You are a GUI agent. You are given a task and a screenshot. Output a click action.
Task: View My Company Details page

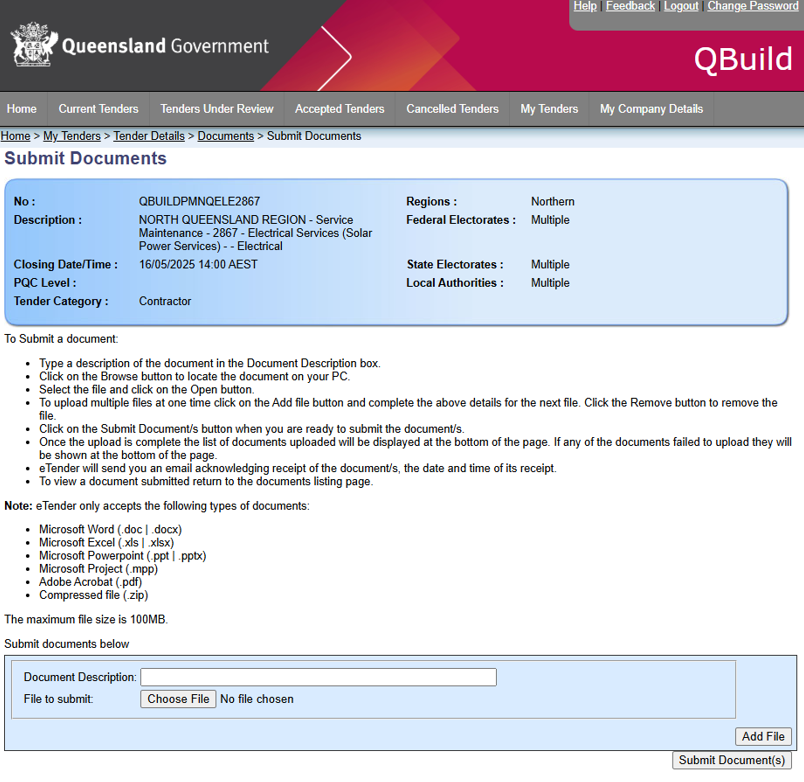point(651,109)
